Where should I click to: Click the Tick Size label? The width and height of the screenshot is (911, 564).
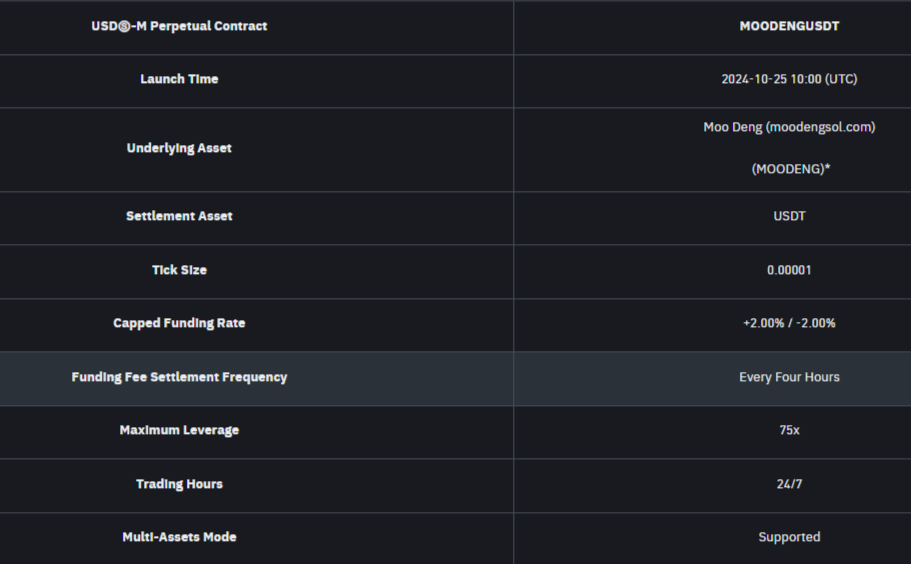click(x=179, y=270)
